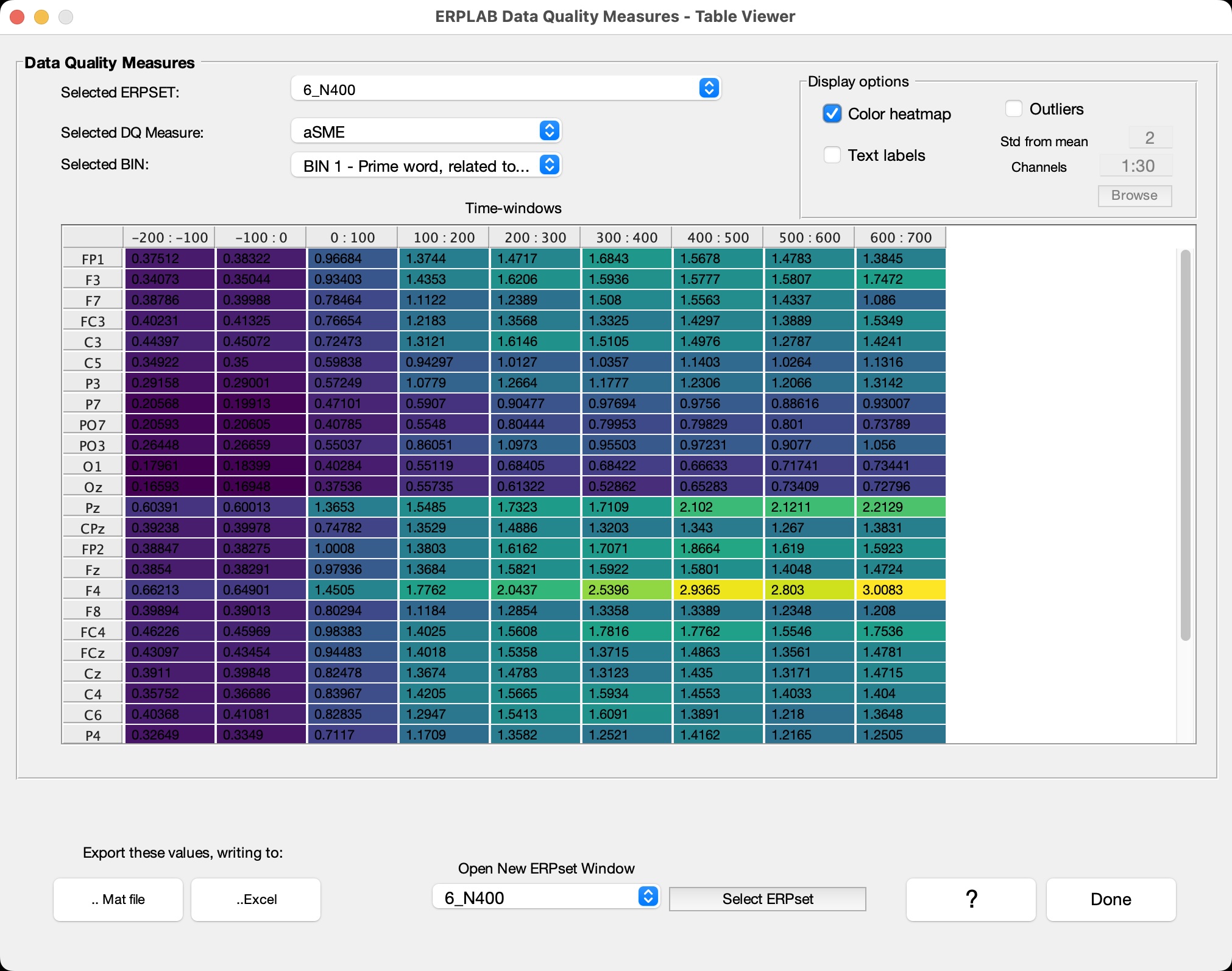Click the yellow cell with value 3.0083
Screen dimensions: 1232x971
click(x=901, y=590)
